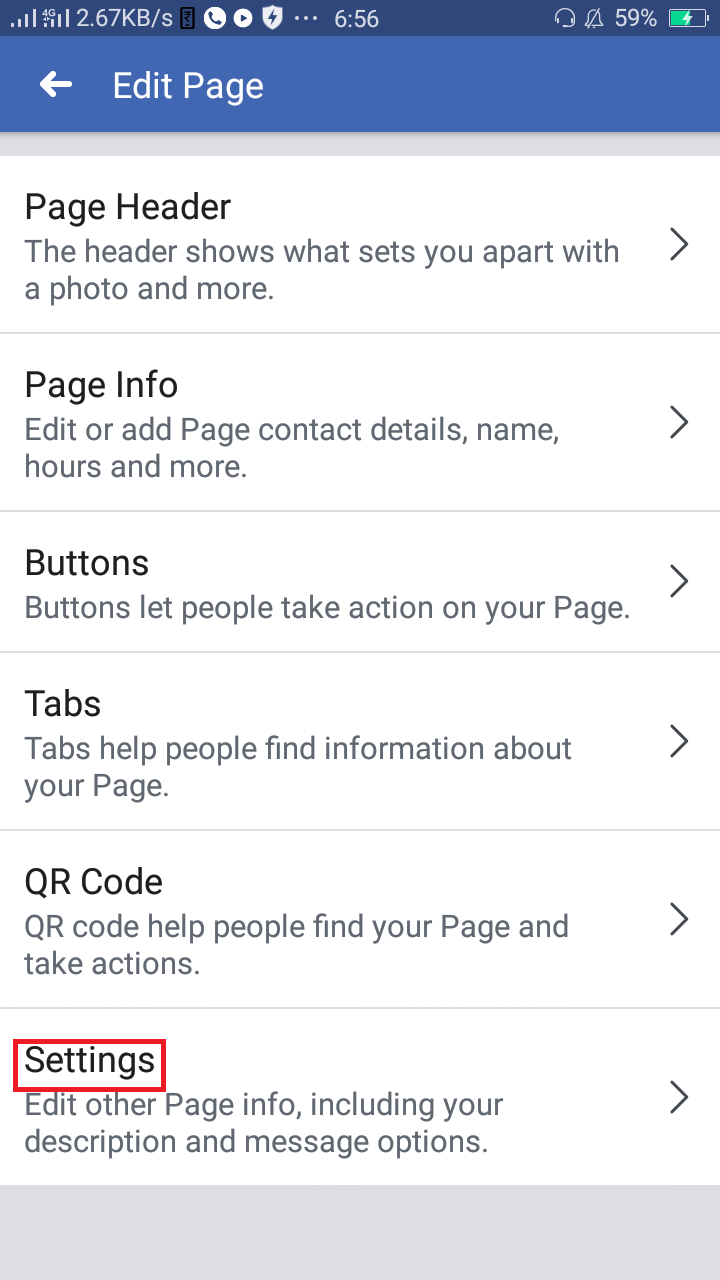Expand Page Info chevron

coord(679,422)
